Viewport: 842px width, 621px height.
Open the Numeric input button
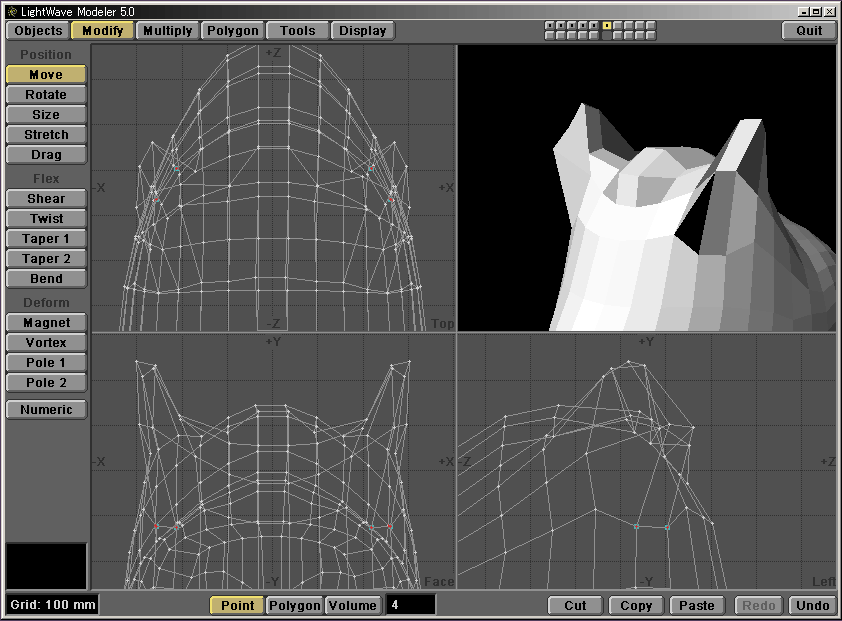[x=46, y=409]
